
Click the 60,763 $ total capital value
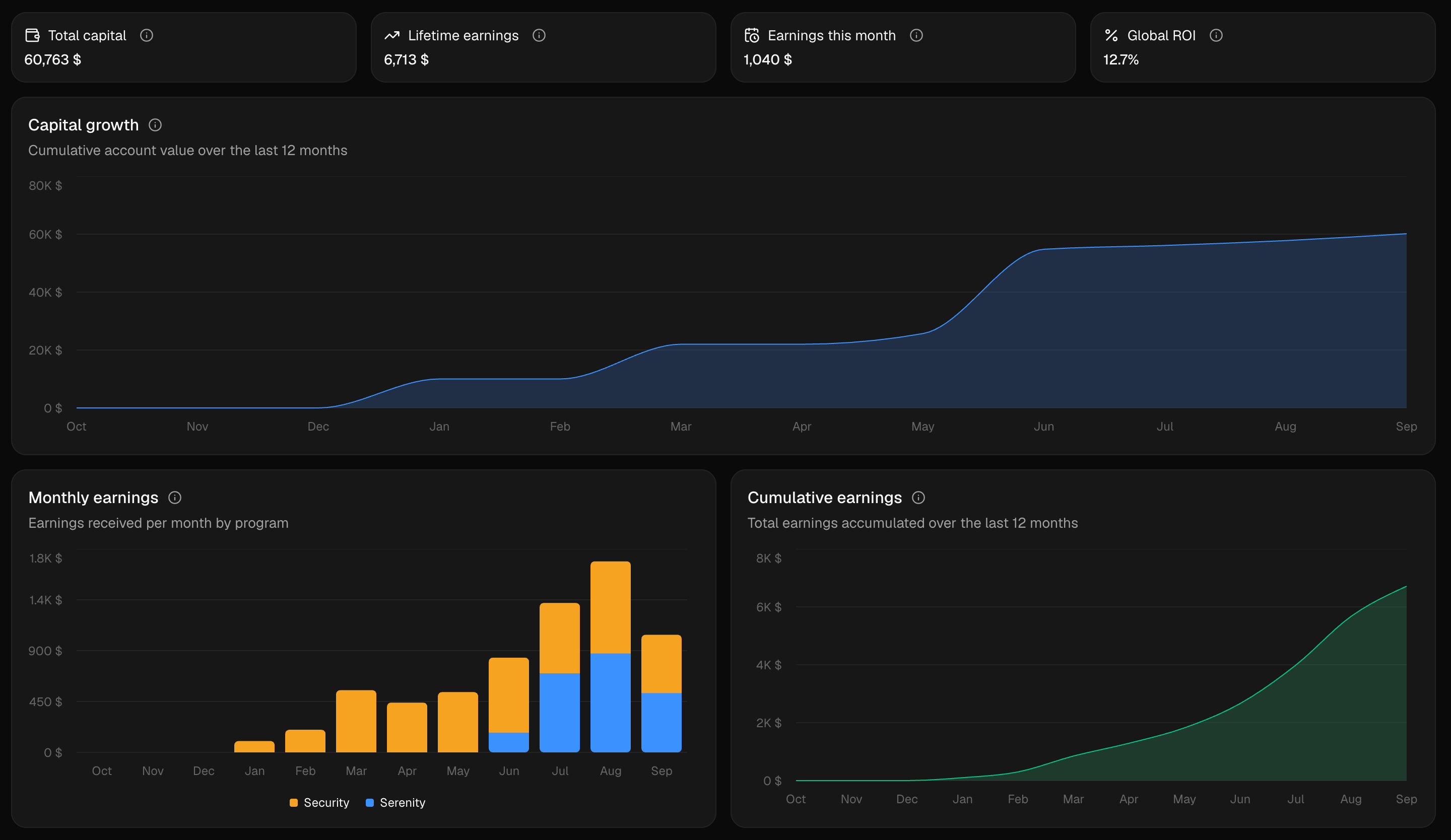(53, 60)
